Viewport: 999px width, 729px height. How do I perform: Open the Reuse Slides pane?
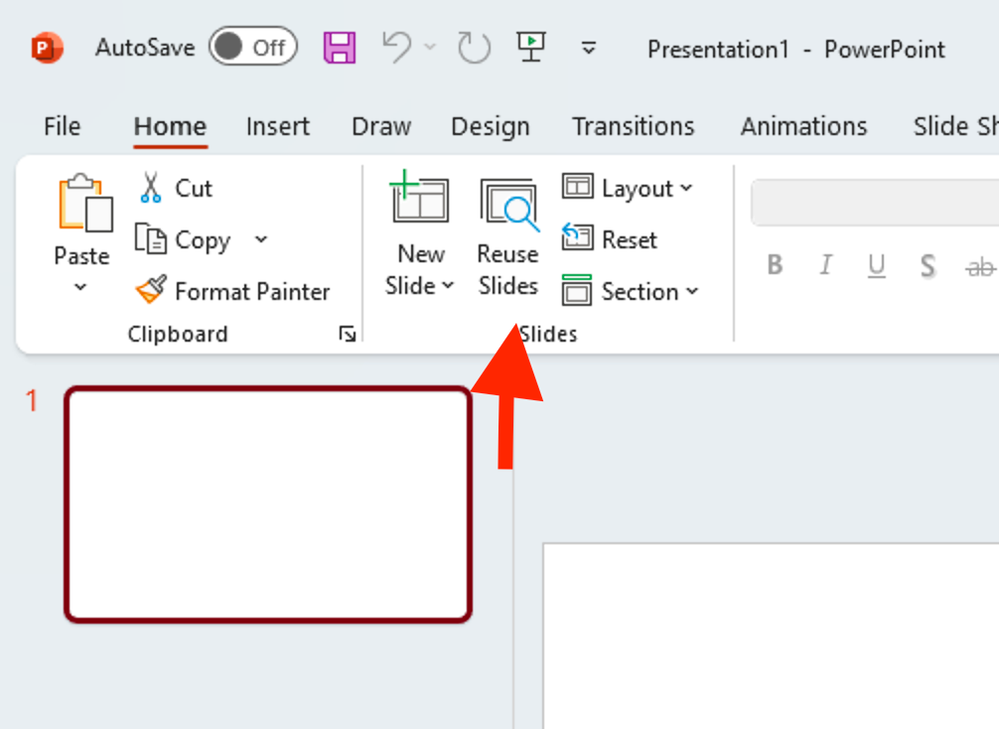(x=508, y=238)
